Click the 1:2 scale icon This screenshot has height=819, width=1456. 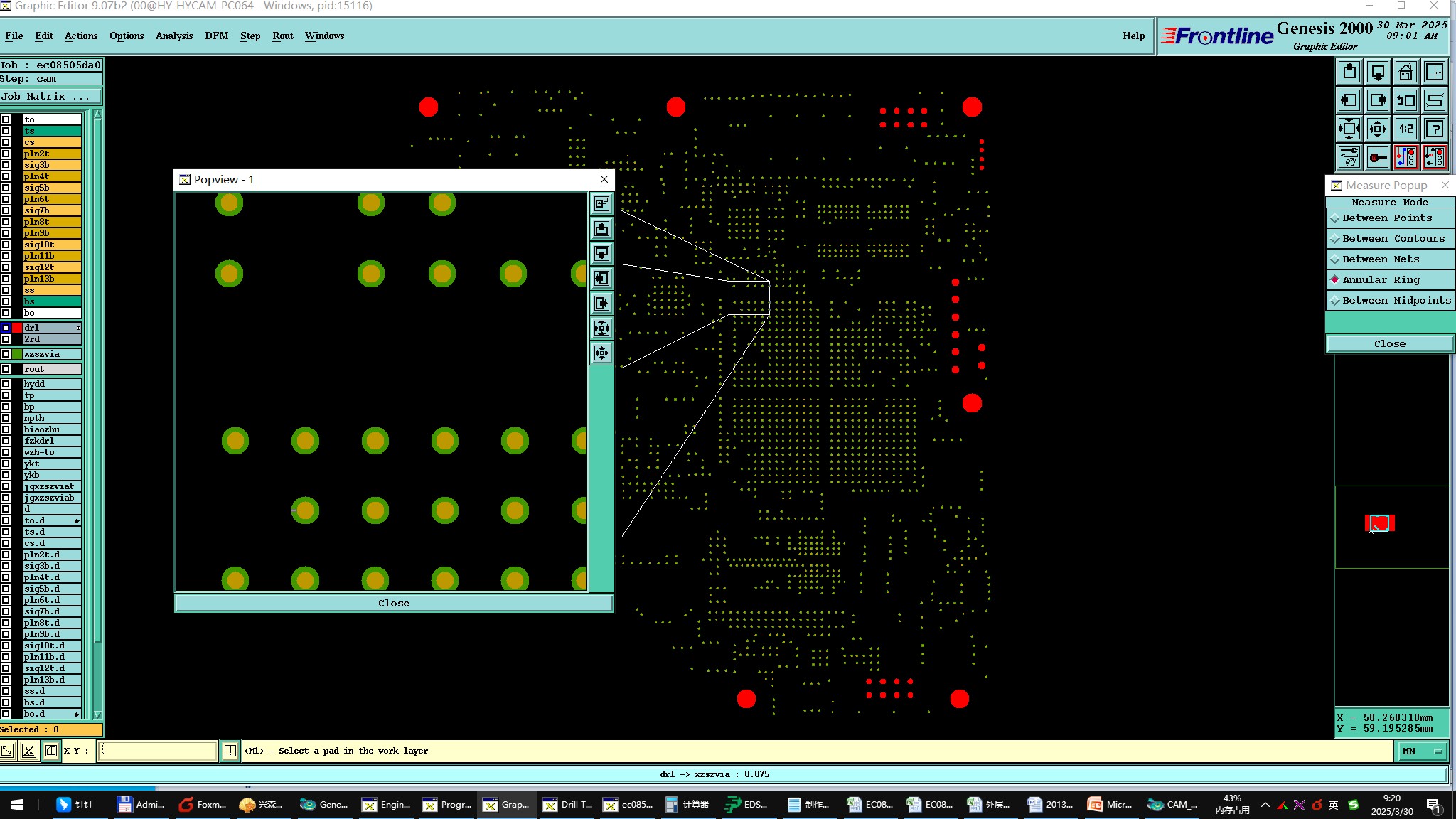tap(1406, 129)
